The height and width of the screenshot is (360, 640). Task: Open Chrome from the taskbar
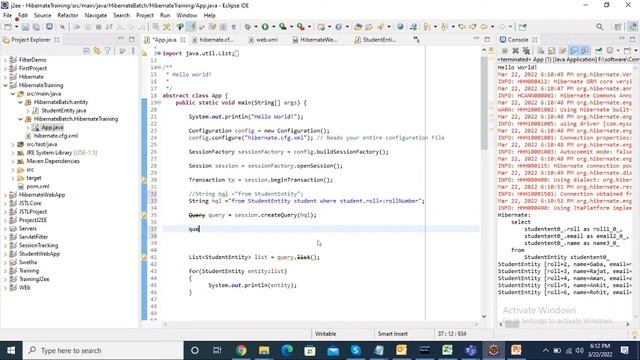point(241,350)
